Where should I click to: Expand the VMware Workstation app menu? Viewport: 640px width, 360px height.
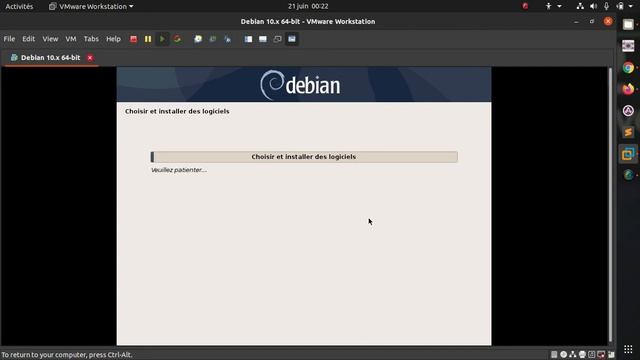[91, 6]
